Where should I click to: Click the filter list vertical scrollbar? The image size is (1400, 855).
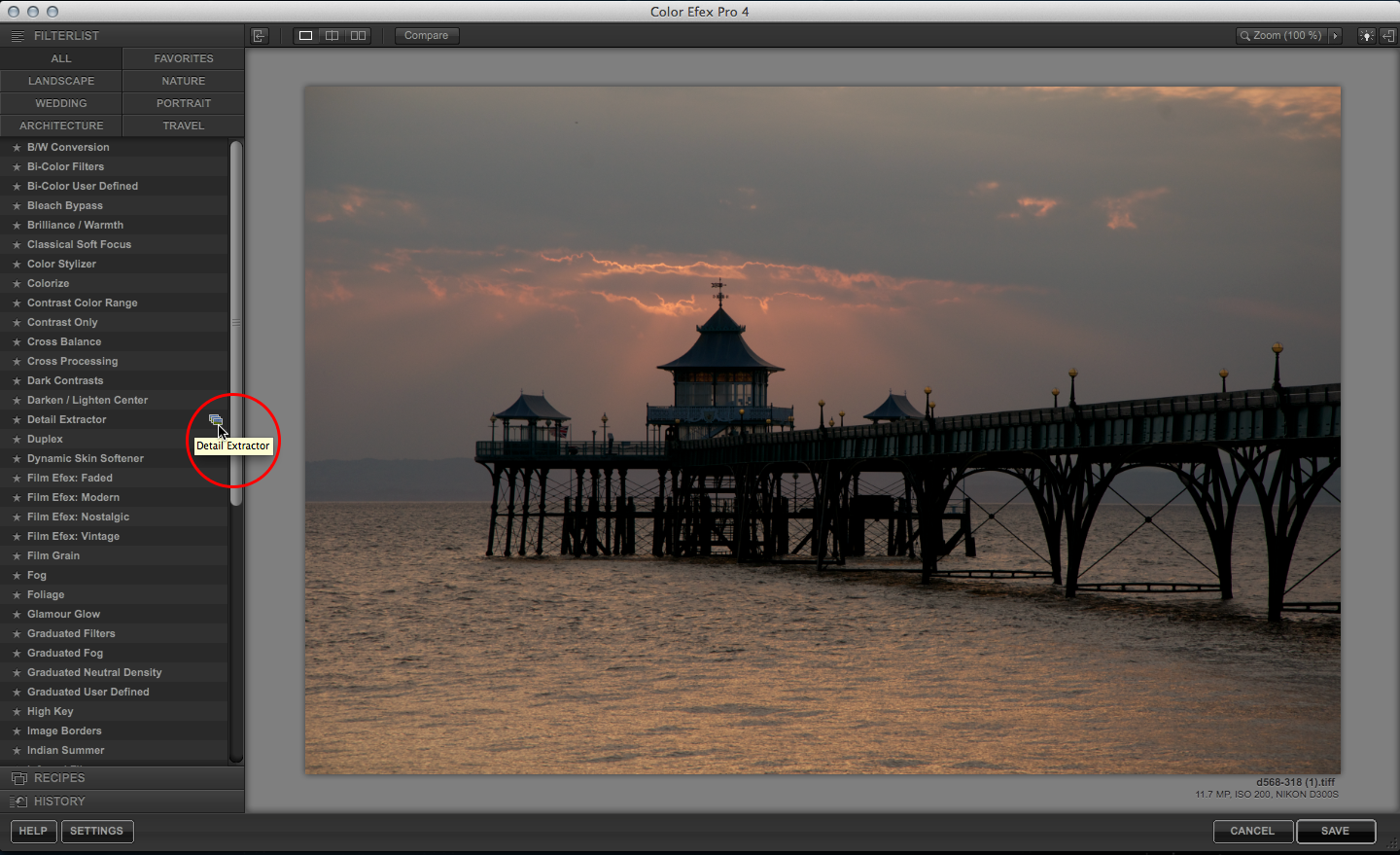(235, 323)
